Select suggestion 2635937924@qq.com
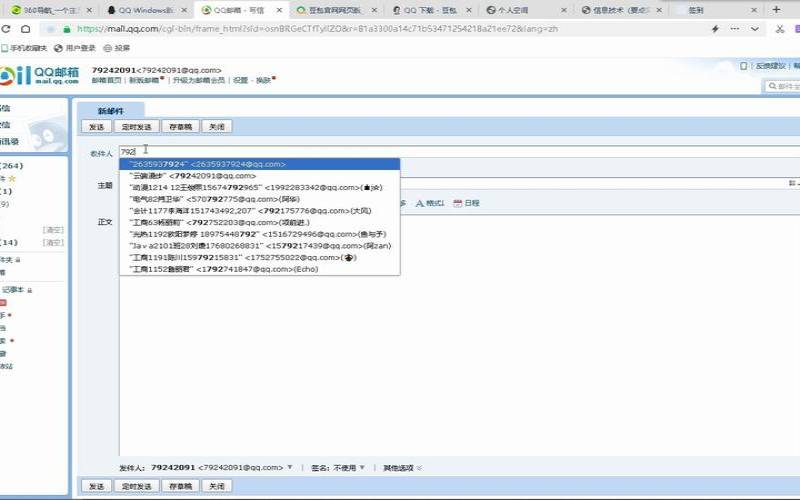Screen dimensions: 800x500 pos(260,164)
